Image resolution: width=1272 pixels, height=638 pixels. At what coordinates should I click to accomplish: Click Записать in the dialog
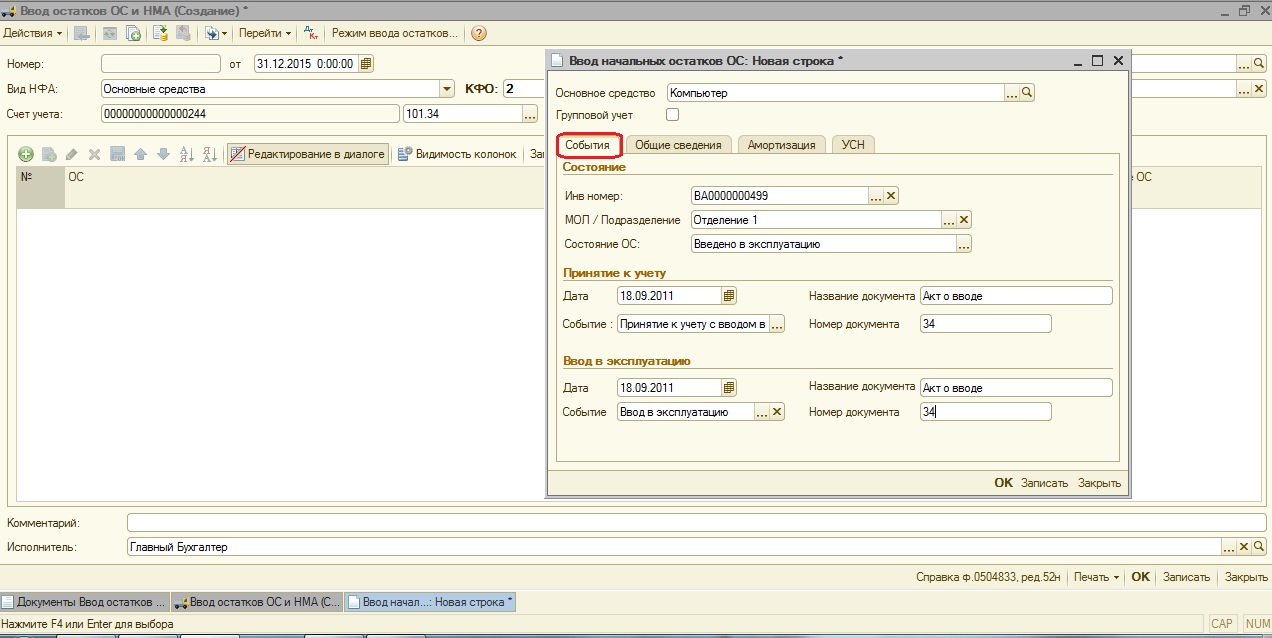tap(1044, 483)
